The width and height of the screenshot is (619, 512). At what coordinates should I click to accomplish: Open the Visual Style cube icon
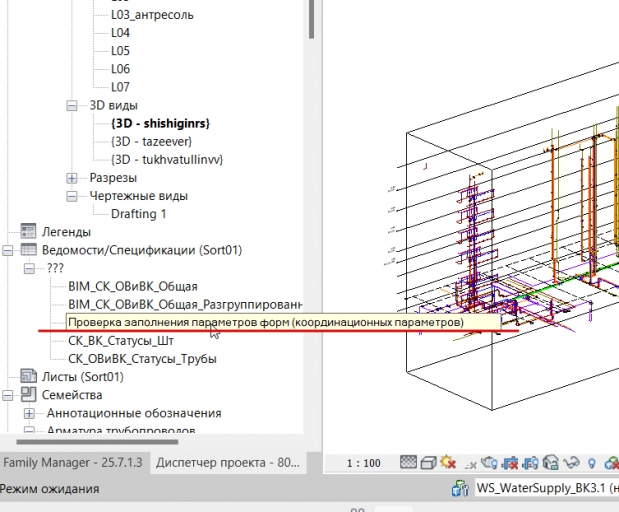[x=428, y=463]
